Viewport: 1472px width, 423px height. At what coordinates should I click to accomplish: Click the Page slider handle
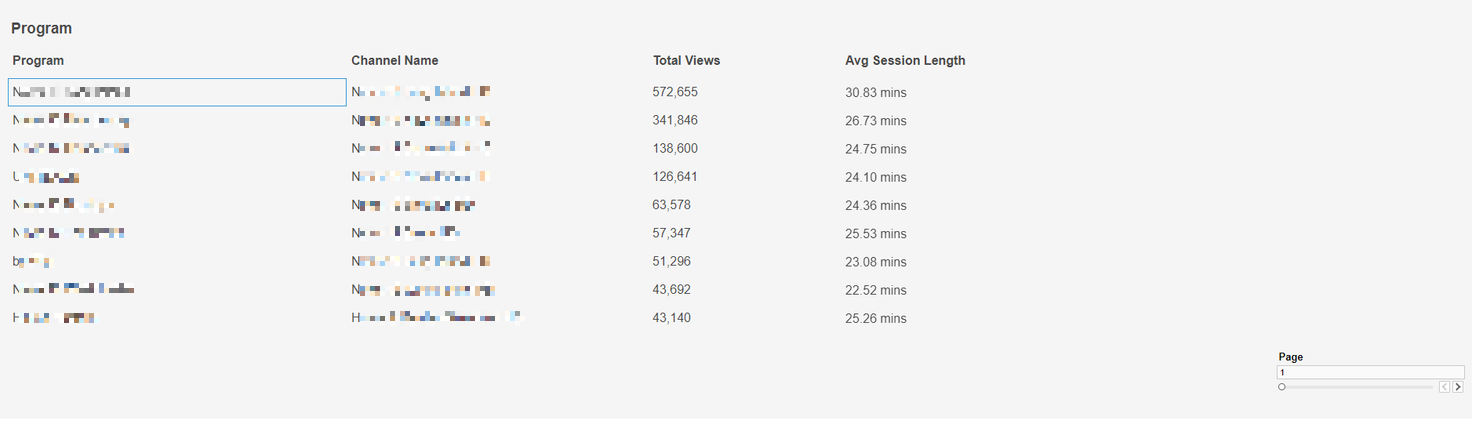1282,387
